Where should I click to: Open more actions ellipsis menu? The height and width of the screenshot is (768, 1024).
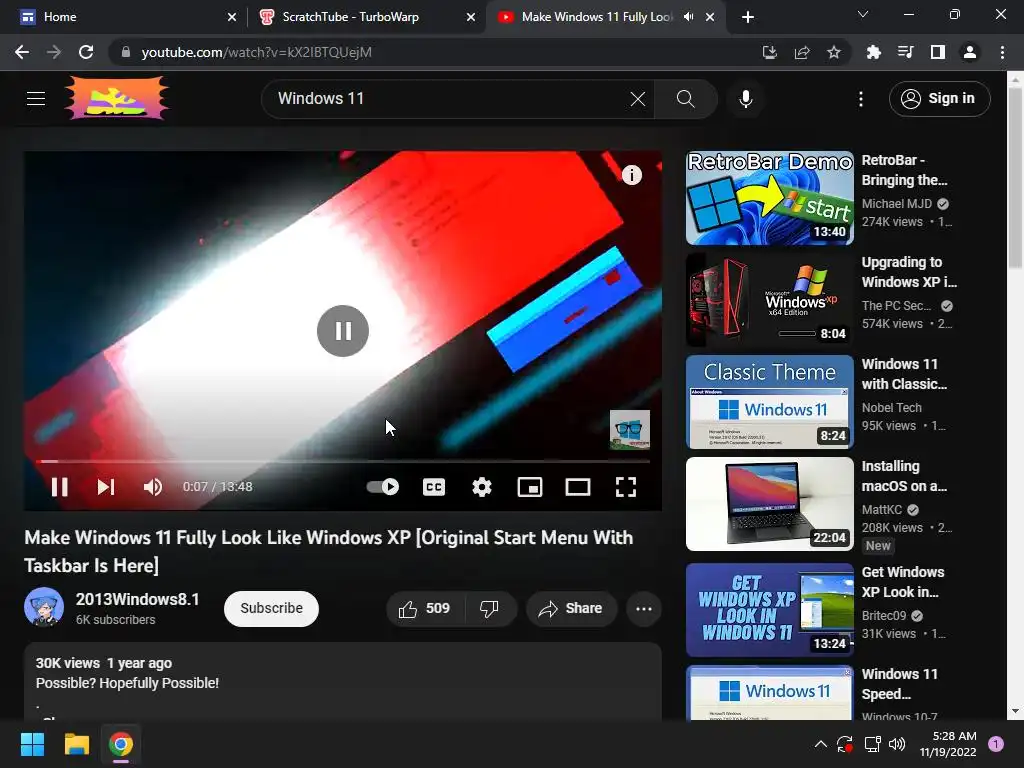click(644, 609)
